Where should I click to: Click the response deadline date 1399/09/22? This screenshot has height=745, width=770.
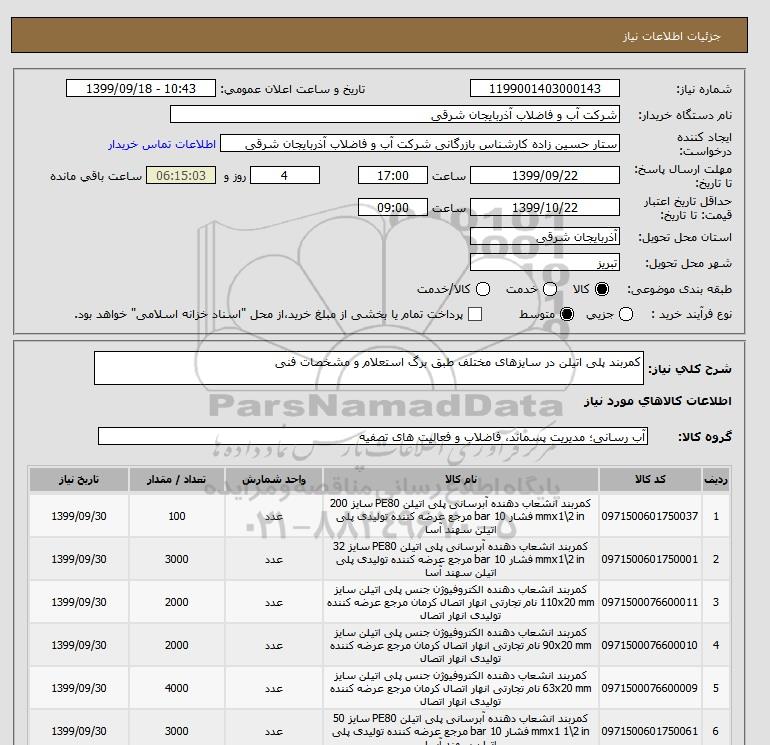545,175
